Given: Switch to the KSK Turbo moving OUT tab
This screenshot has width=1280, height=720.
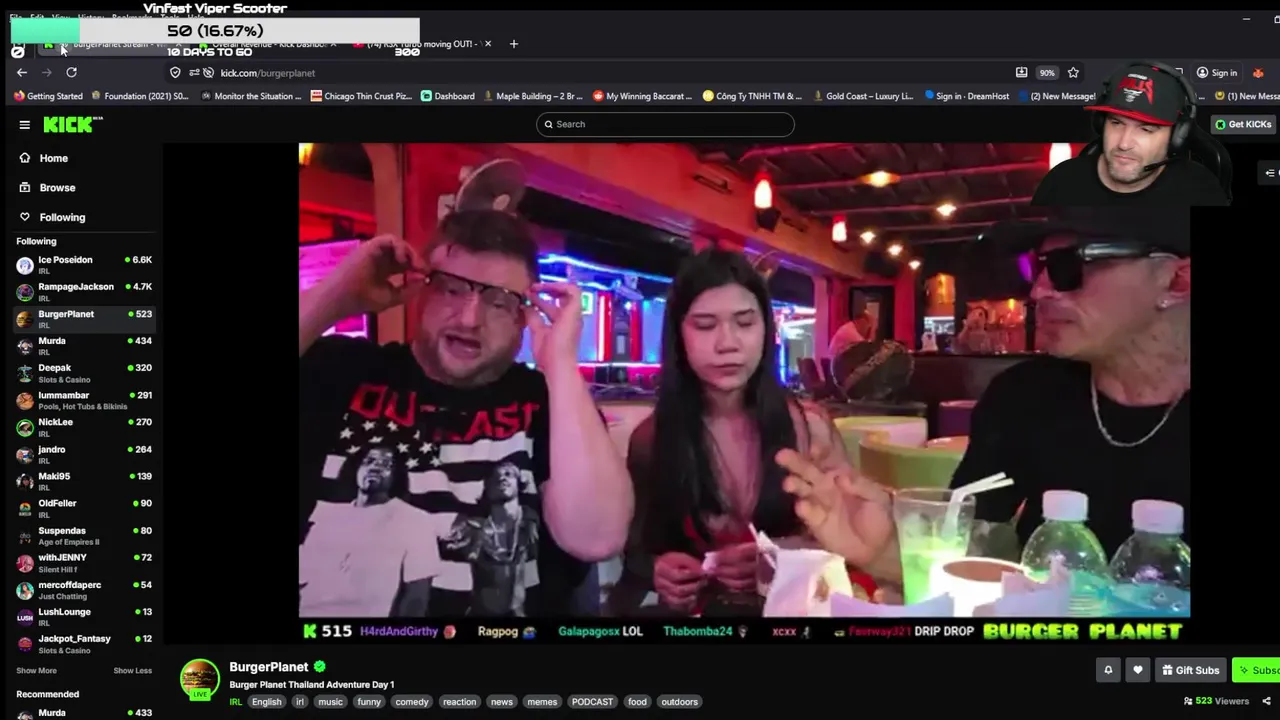Looking at the screenshot, I should [422, 44].
